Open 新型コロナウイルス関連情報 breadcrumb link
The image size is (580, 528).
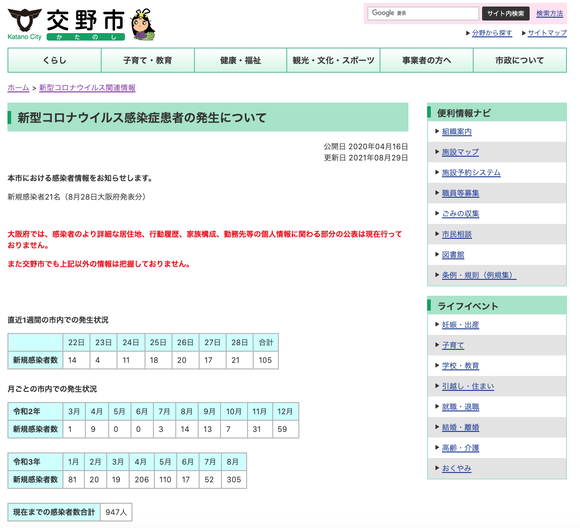coord(87,88)
